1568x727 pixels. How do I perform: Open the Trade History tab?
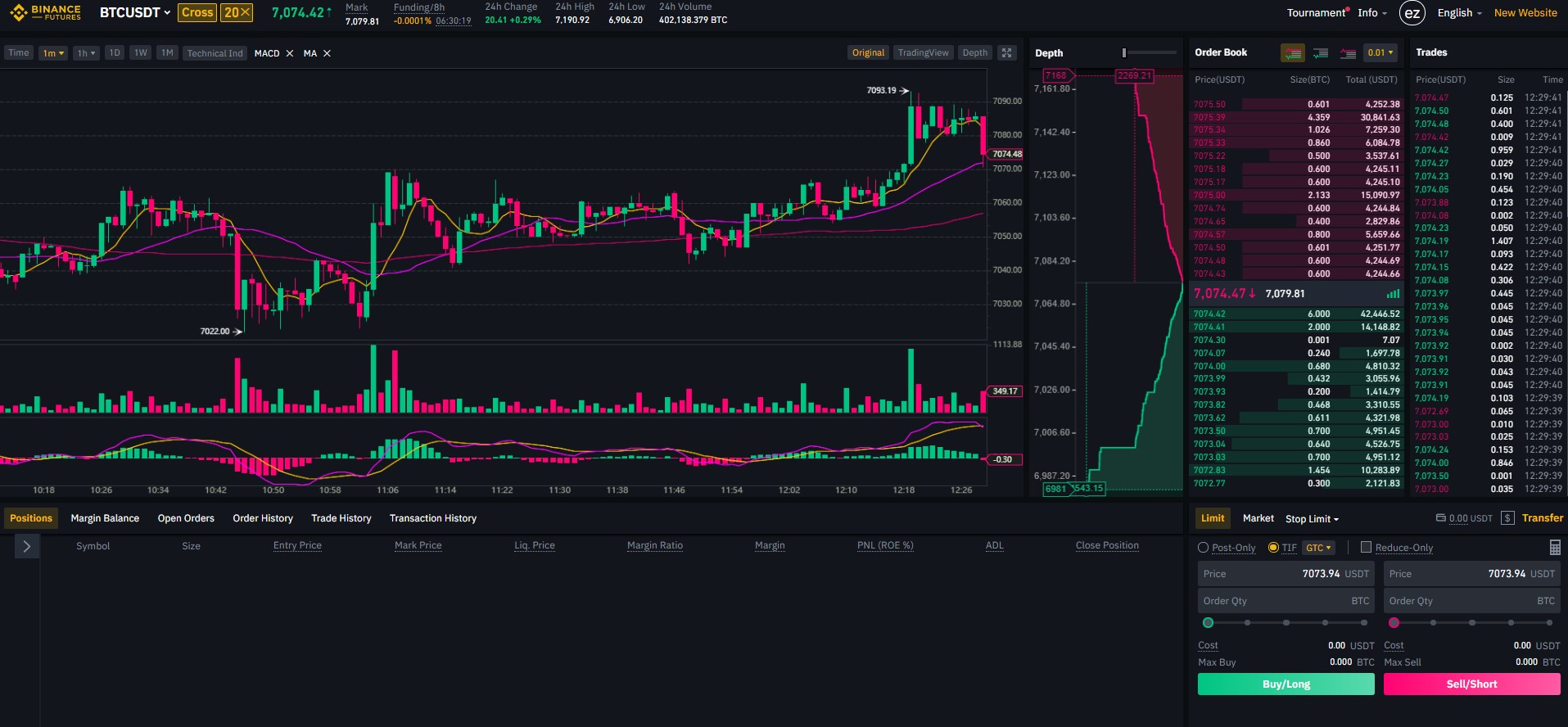pyautogui.click(x=341, y=518)
